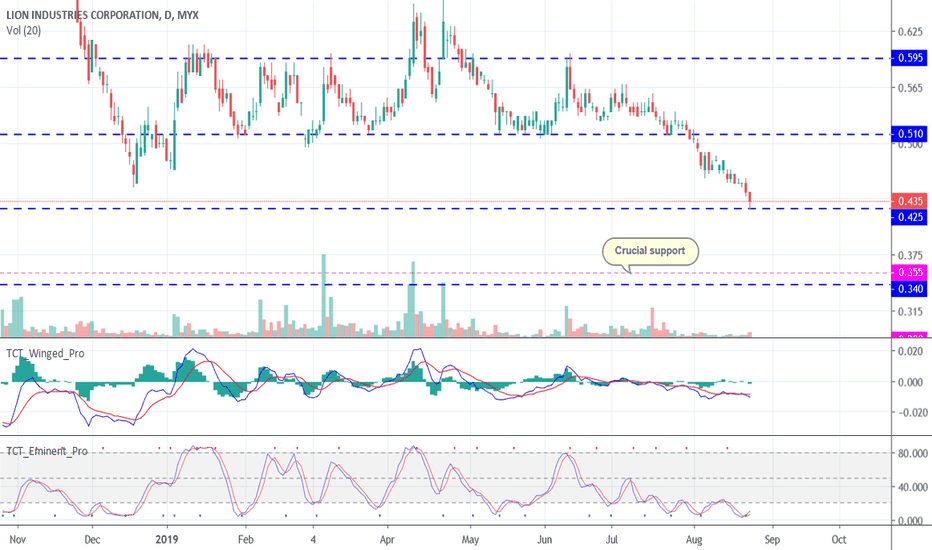Click the 80.000 value on Eminent scale
The height and width of the screenshot is (550, 932).
tap(912, 453)
